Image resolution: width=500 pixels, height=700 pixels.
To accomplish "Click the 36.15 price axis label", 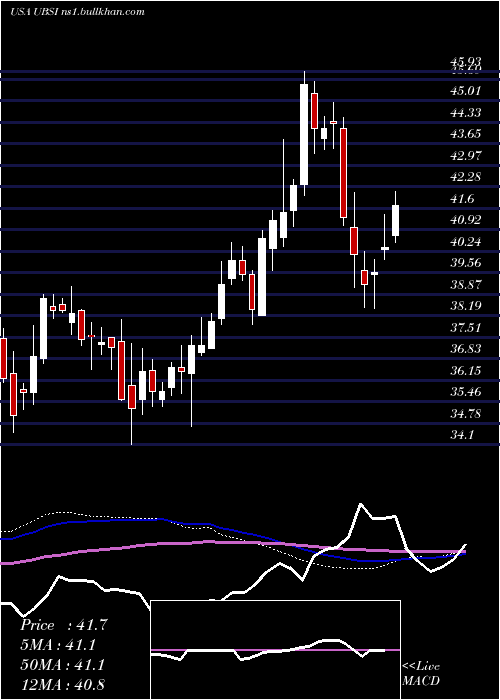I will 466,371.
